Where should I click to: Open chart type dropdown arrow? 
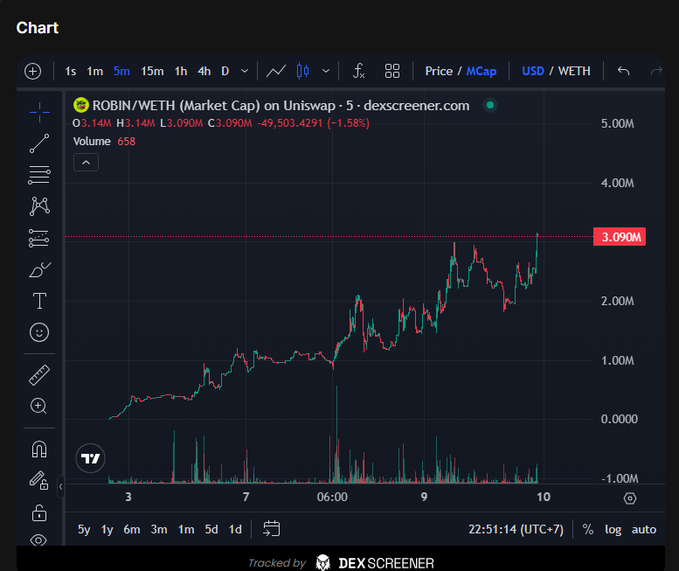[326, 71]
